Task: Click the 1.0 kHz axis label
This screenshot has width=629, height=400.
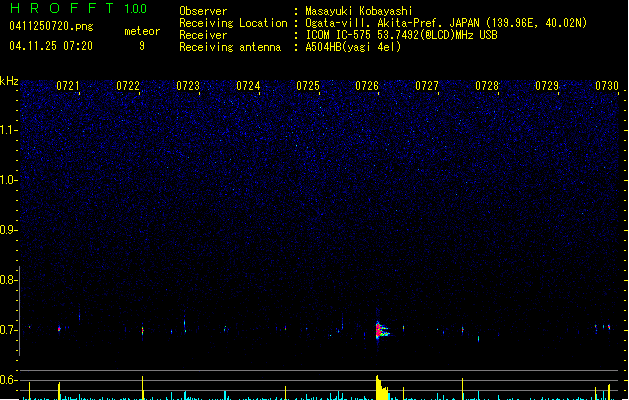Action: [x=8, y=180]
